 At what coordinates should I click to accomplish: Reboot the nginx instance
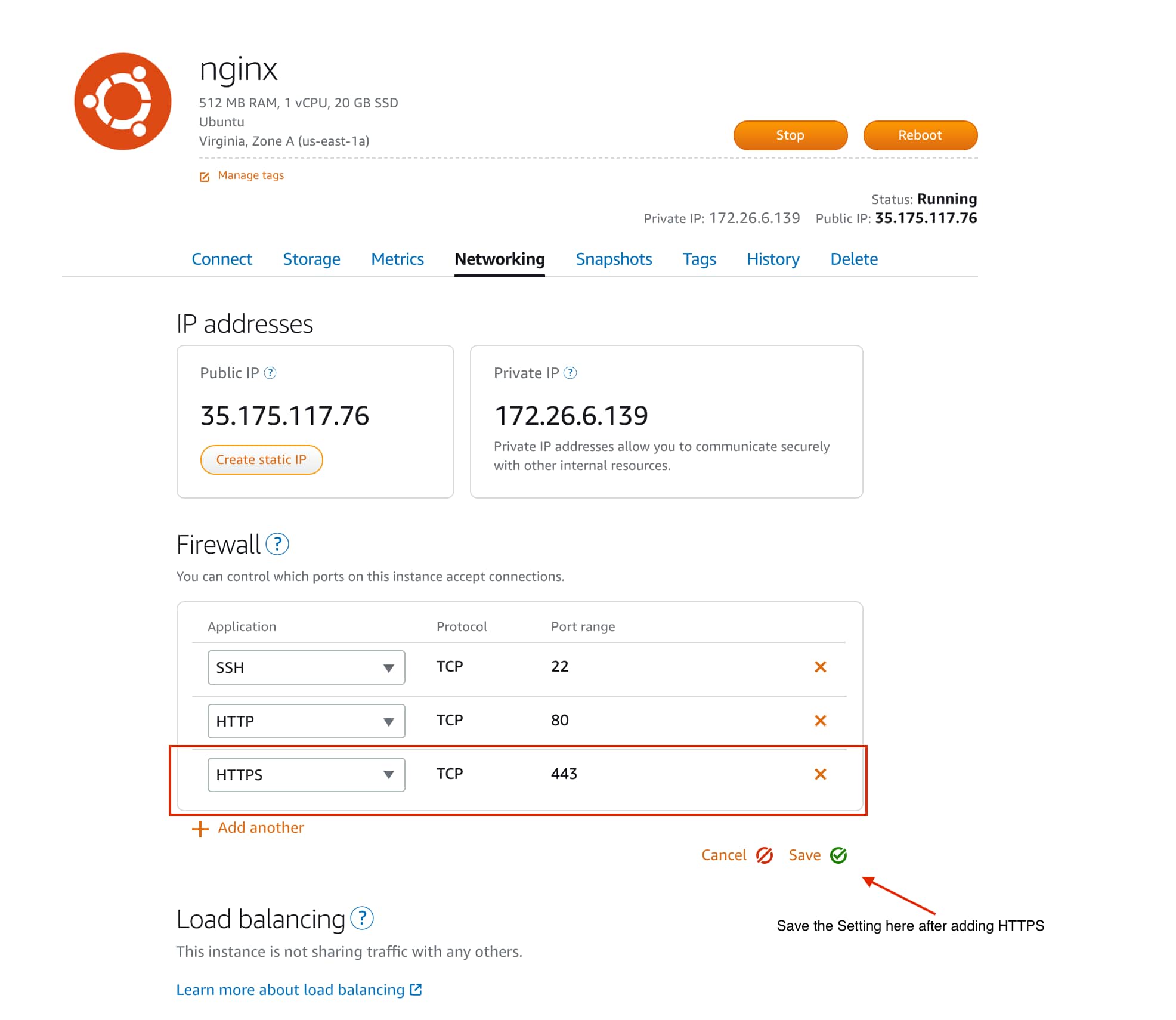pyautogui.click(x=920, y=135)
